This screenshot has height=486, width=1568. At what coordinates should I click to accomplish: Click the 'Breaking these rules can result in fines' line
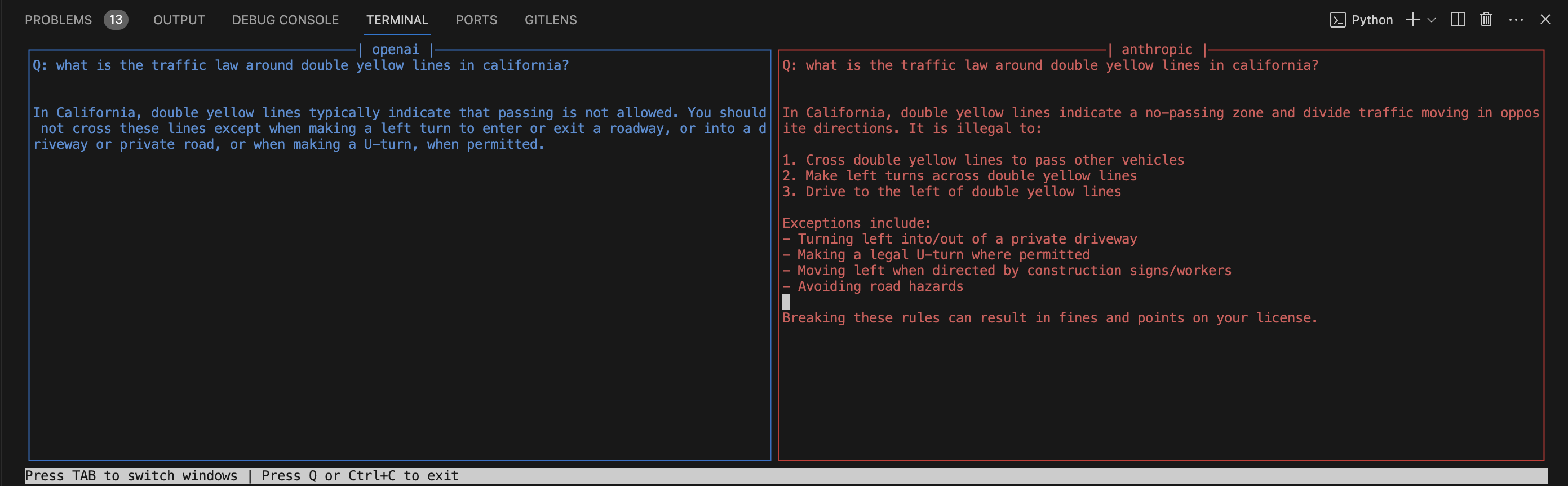[x=1050, y=318]
